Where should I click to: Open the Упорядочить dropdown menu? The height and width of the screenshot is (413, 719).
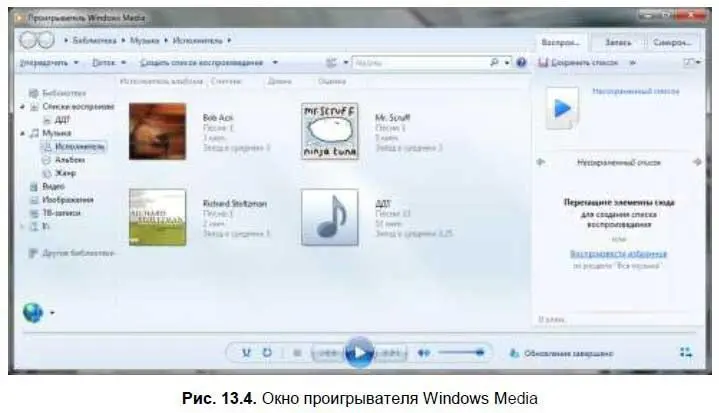click(44, 62)
